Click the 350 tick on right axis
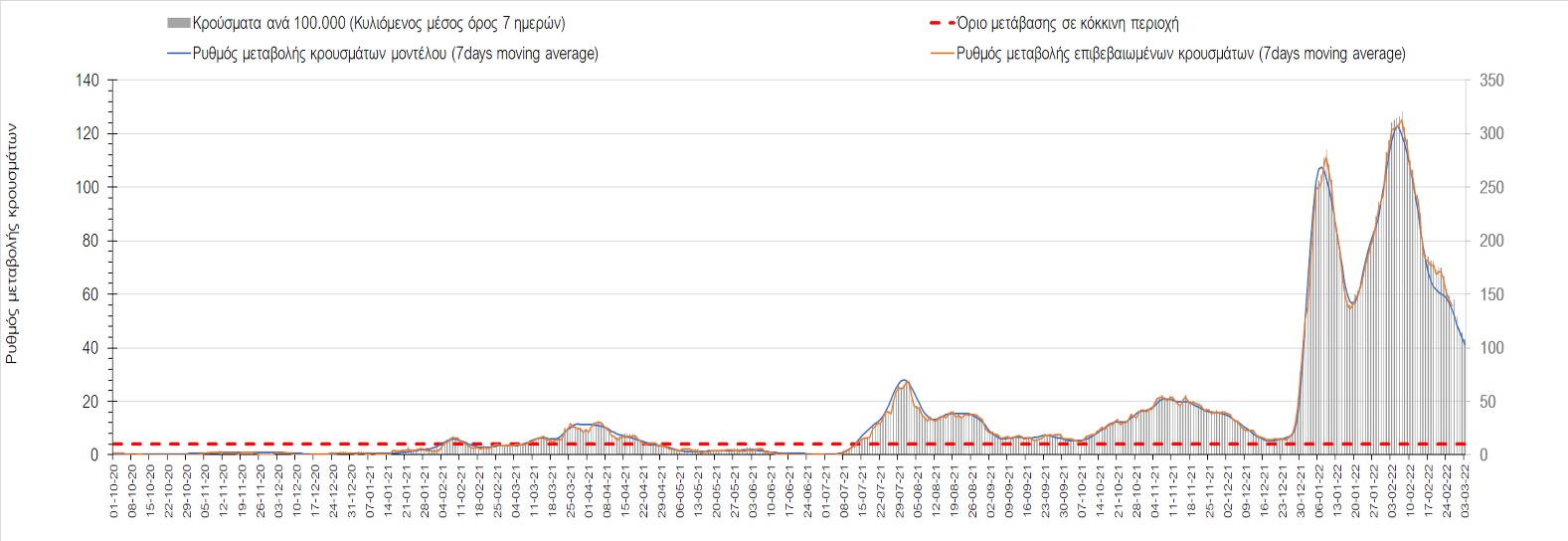 [x=1491, y=81]
